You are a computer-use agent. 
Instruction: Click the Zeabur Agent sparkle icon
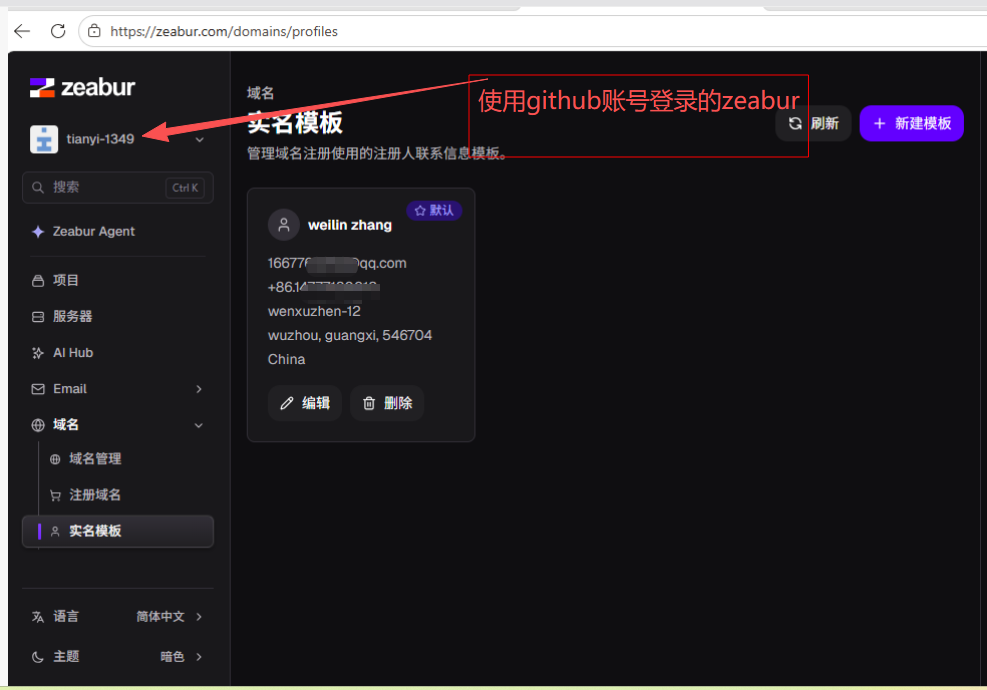click(x=38, y=232)
